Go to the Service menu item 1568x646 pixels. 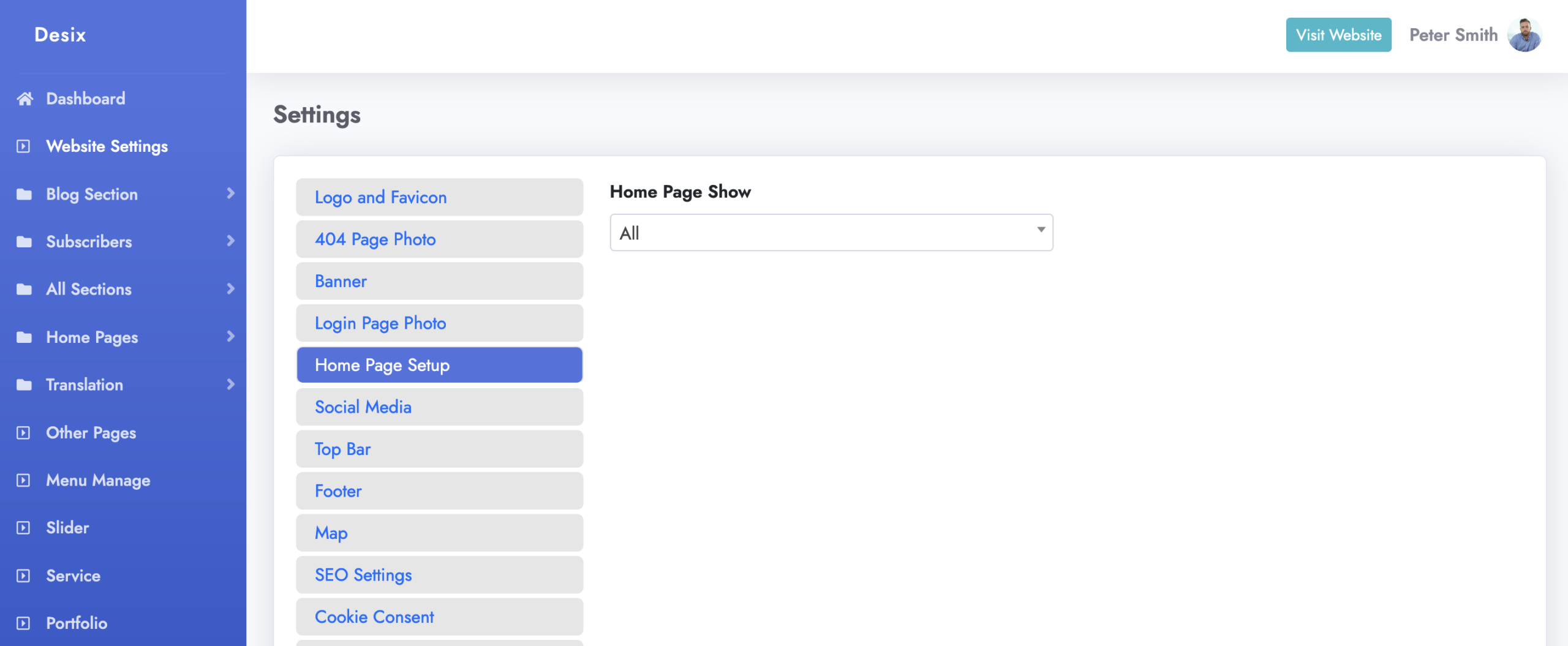click(73, 576)
